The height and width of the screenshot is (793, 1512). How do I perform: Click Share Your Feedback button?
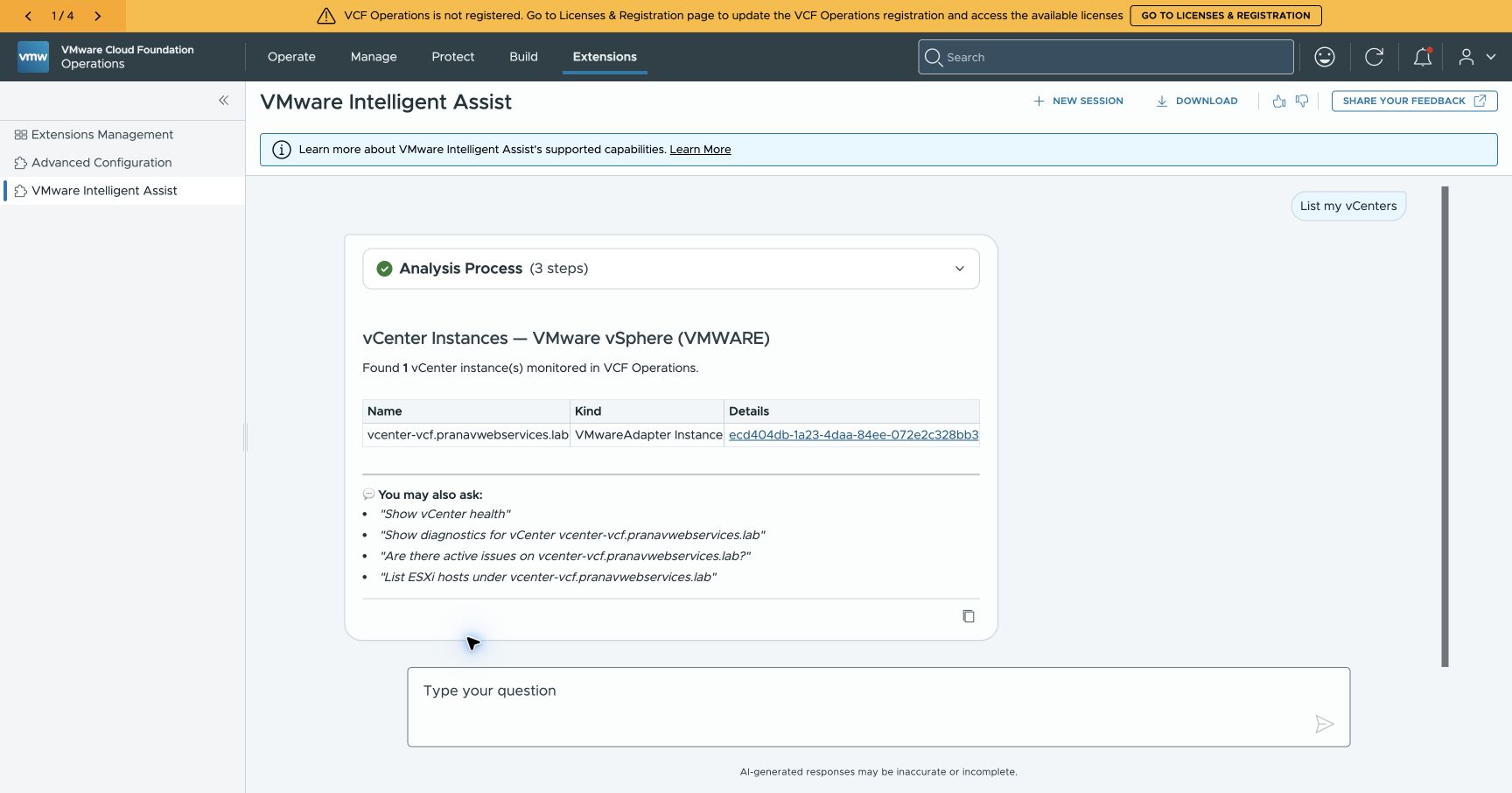point(1414,102)
